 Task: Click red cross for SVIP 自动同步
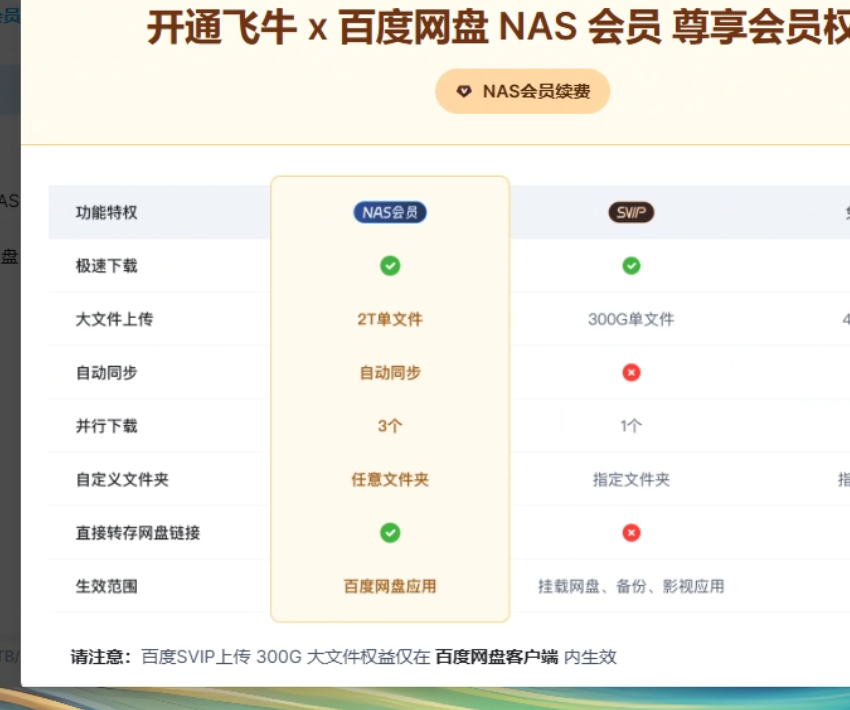(x=631, y=372)
